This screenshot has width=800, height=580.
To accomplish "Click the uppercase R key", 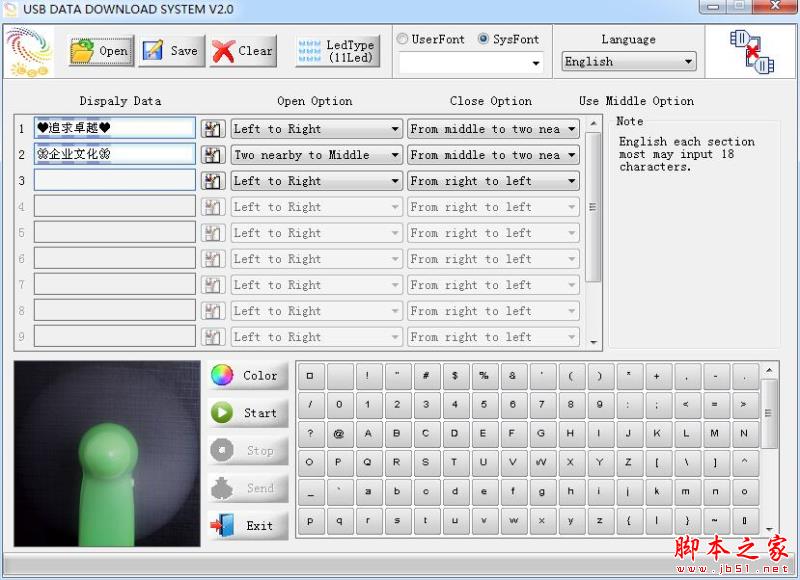I will (x=397, y=463).
